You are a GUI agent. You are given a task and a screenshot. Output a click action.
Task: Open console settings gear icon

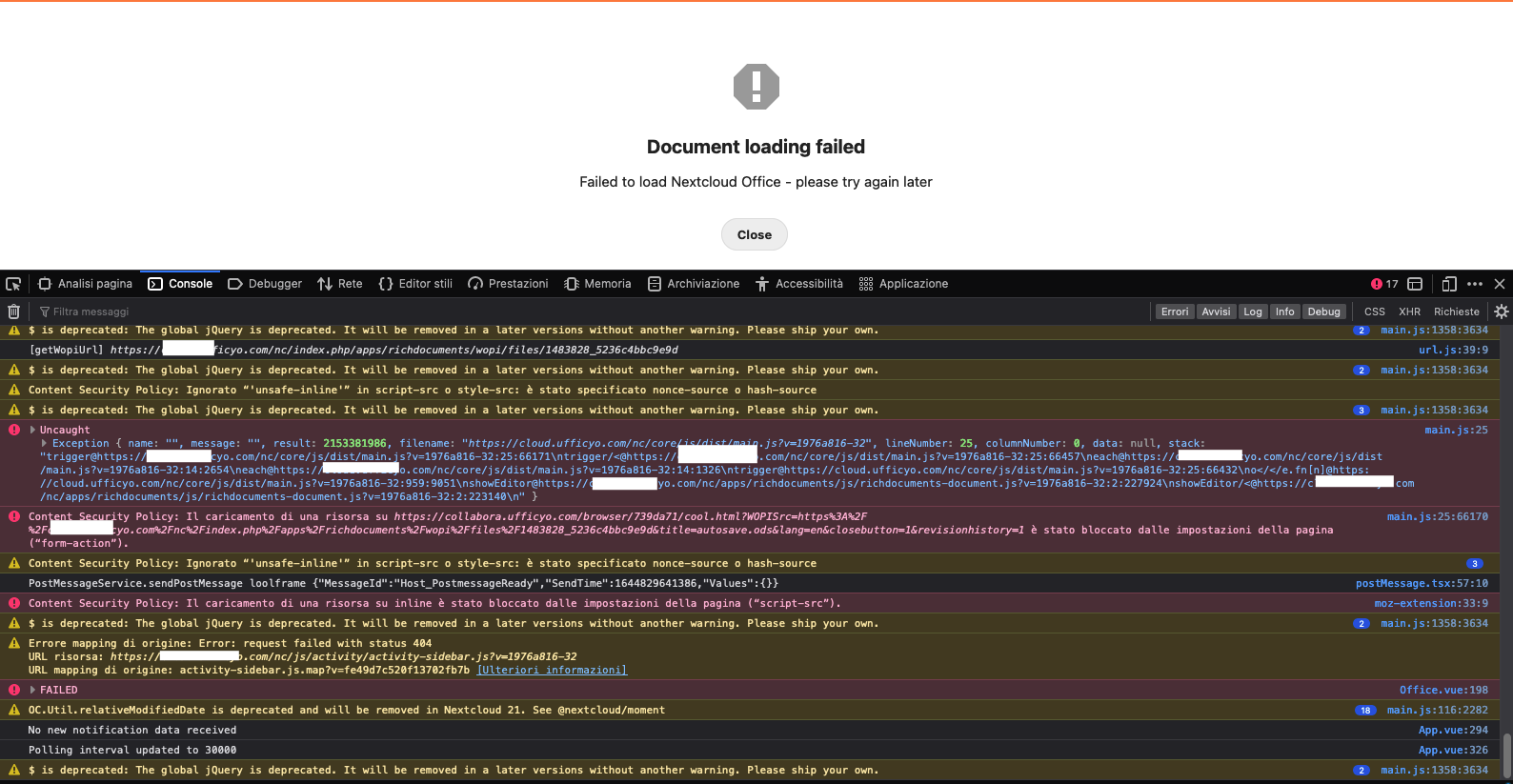(1502, 312)
